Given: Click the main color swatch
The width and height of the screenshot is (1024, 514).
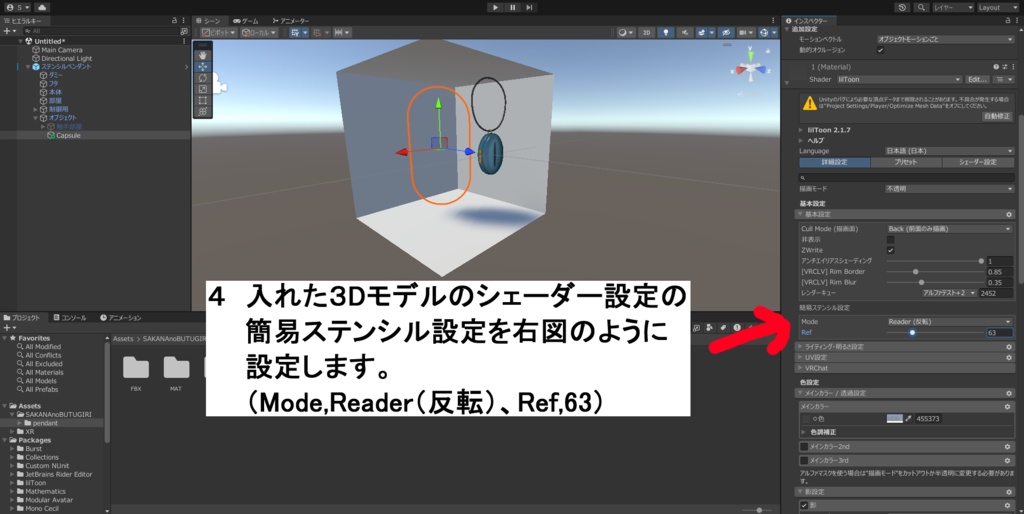Looking at the screenshot, I should pos(894,419).
